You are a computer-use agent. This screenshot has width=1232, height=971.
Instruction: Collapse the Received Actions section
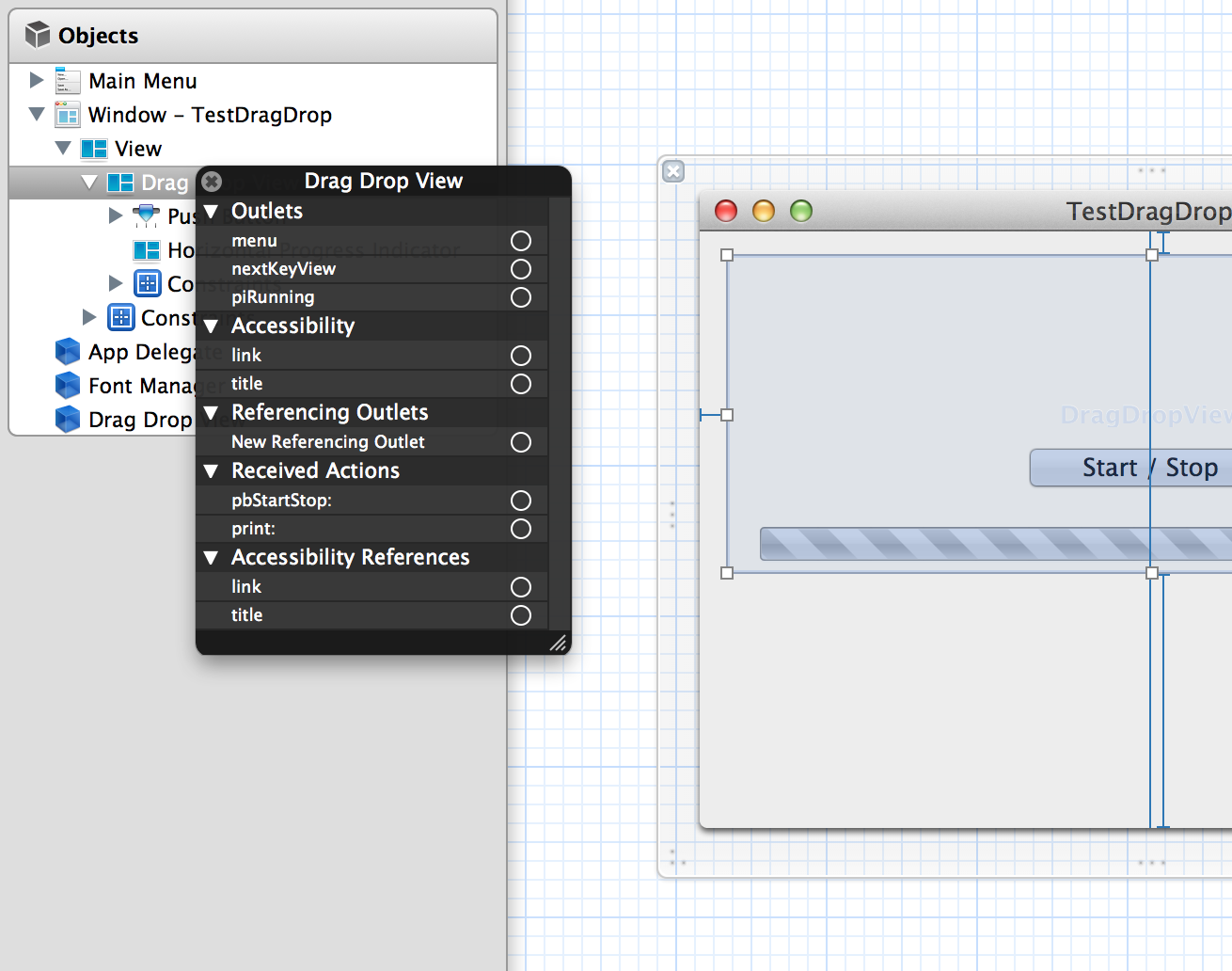pos(211,471)
